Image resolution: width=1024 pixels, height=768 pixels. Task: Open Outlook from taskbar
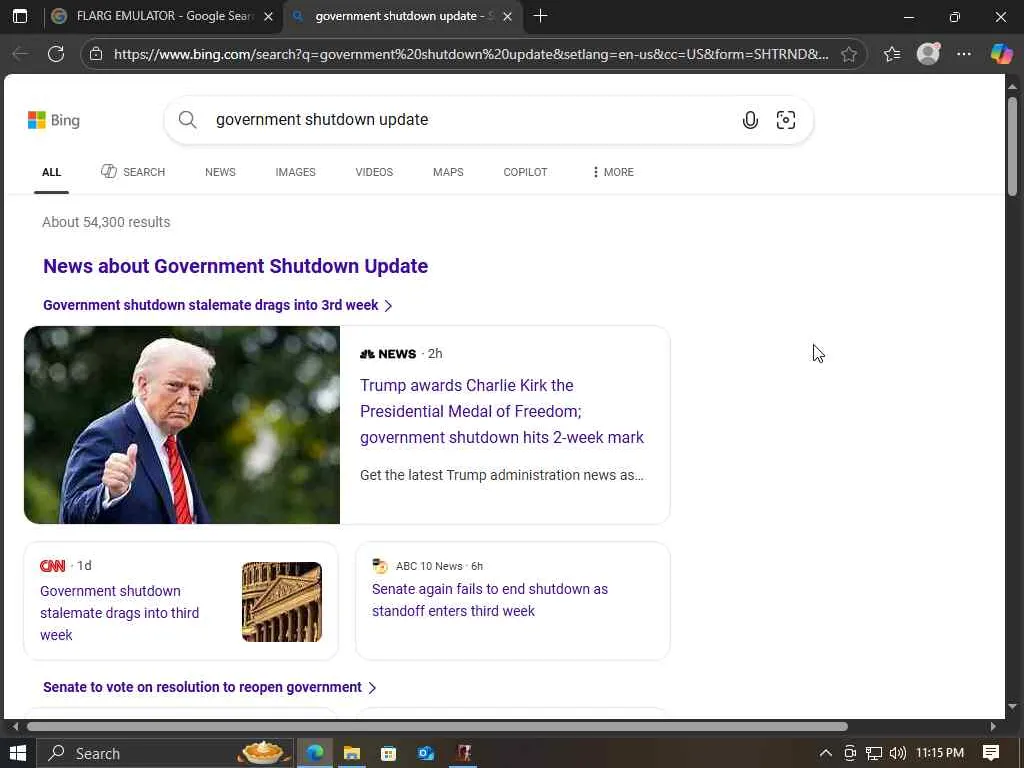[x=426, y=754]
